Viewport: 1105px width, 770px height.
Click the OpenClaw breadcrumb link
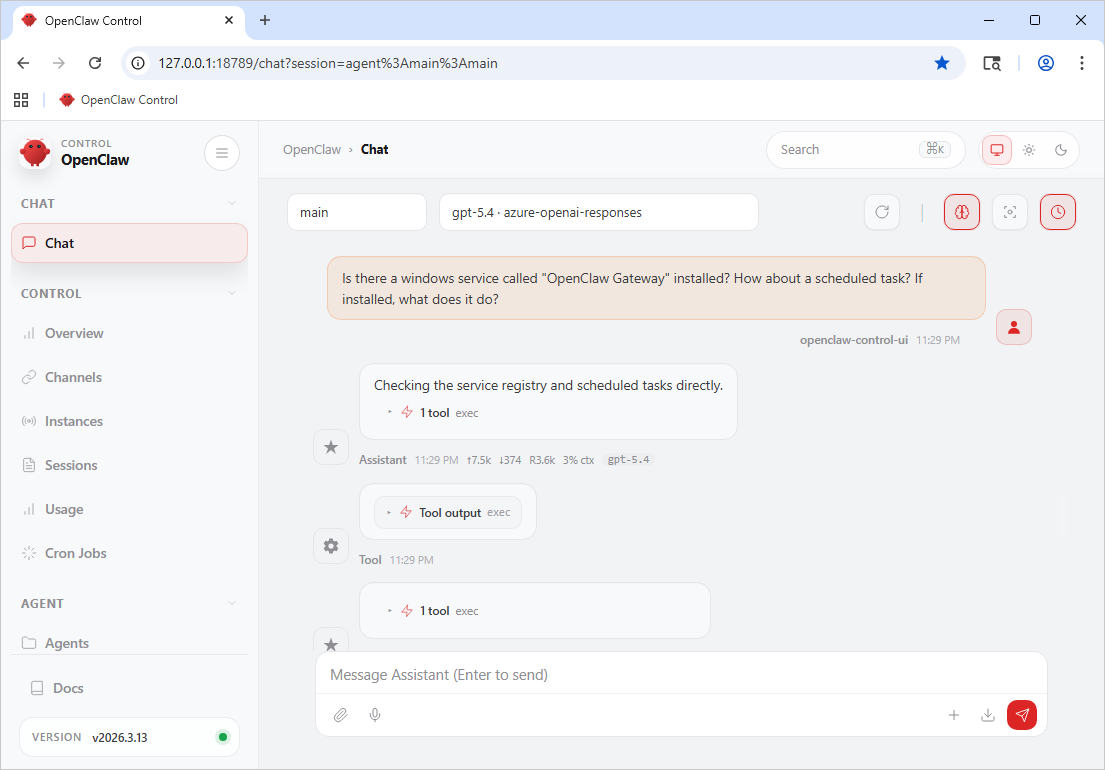tap(311, 150)
